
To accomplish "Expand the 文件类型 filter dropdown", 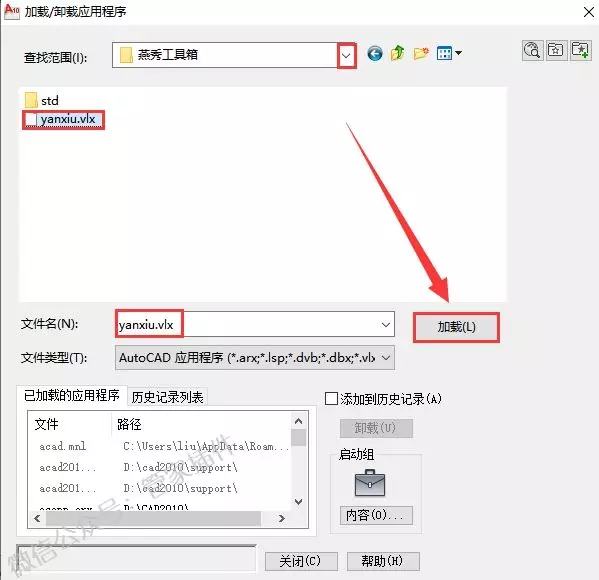I will pos(386,358).
